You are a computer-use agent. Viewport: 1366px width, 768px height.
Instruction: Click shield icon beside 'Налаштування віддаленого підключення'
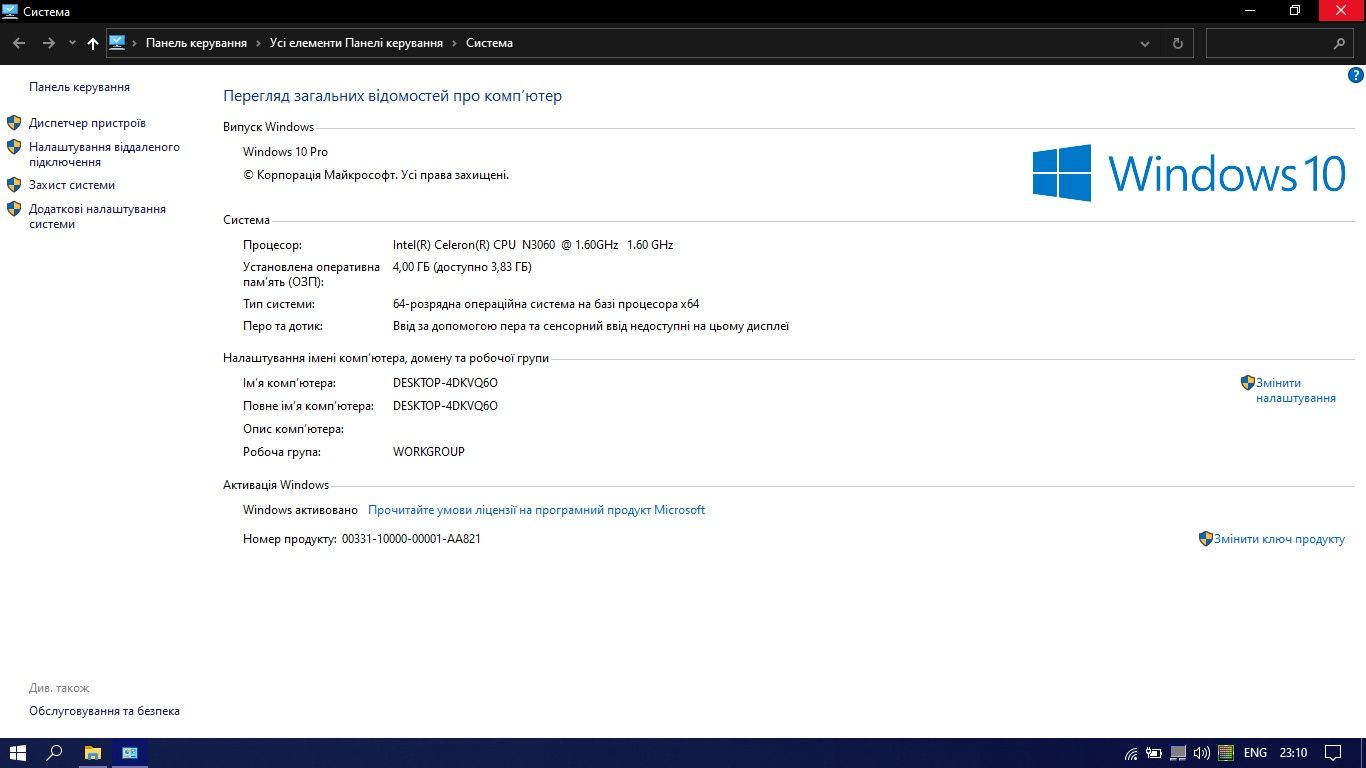14,147
